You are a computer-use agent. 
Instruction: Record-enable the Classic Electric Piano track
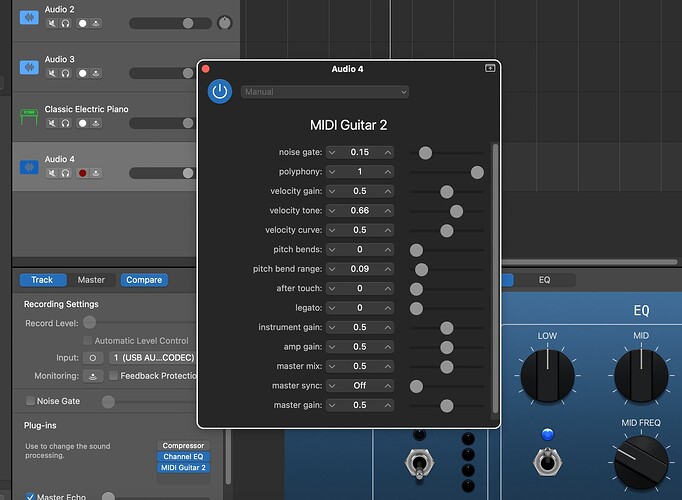coord(82,123)
